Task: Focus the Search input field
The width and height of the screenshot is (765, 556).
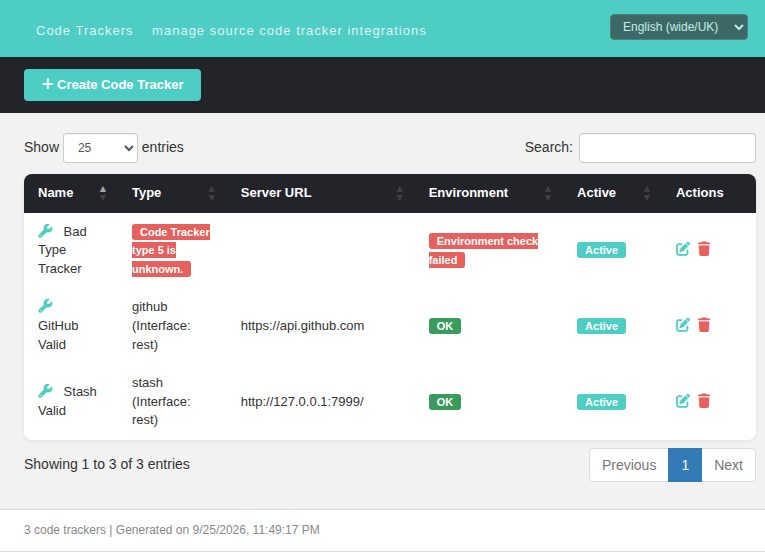Action: tap(667, 148)
